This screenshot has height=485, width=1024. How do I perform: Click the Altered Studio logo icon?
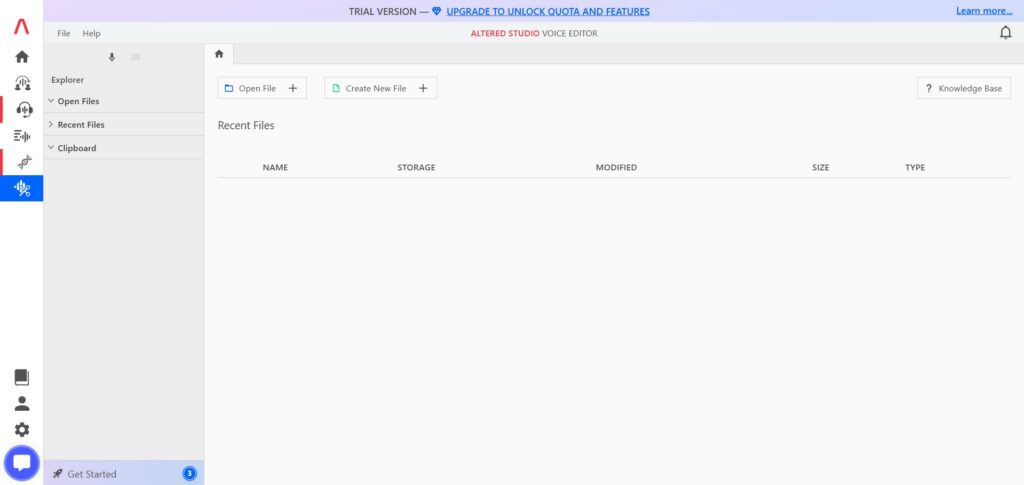(x=22, y=27)
